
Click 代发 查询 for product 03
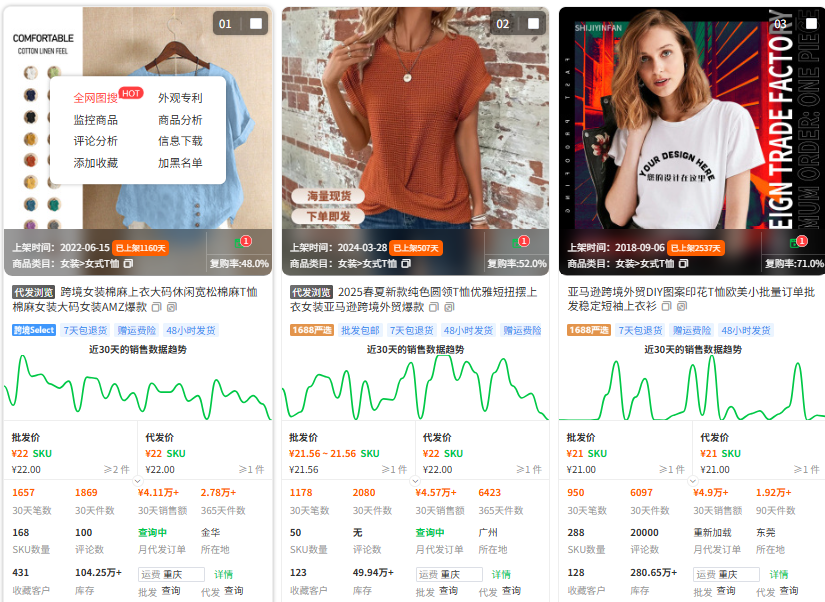789,591
